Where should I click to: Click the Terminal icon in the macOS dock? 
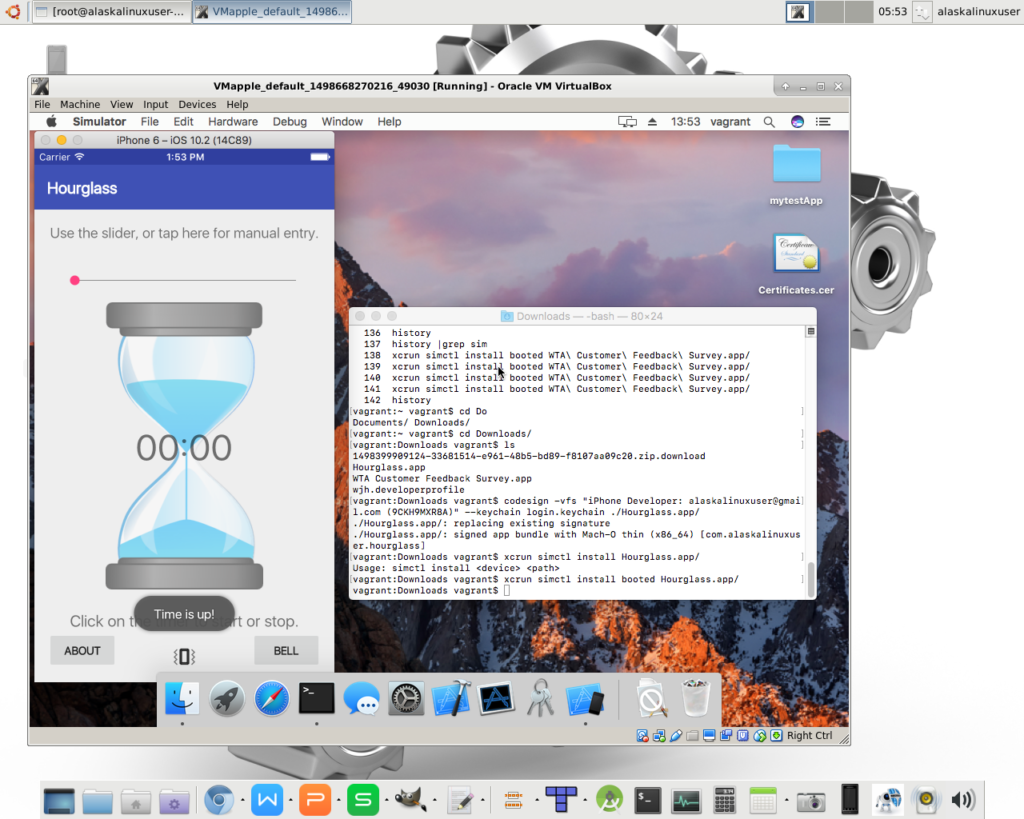316,698
